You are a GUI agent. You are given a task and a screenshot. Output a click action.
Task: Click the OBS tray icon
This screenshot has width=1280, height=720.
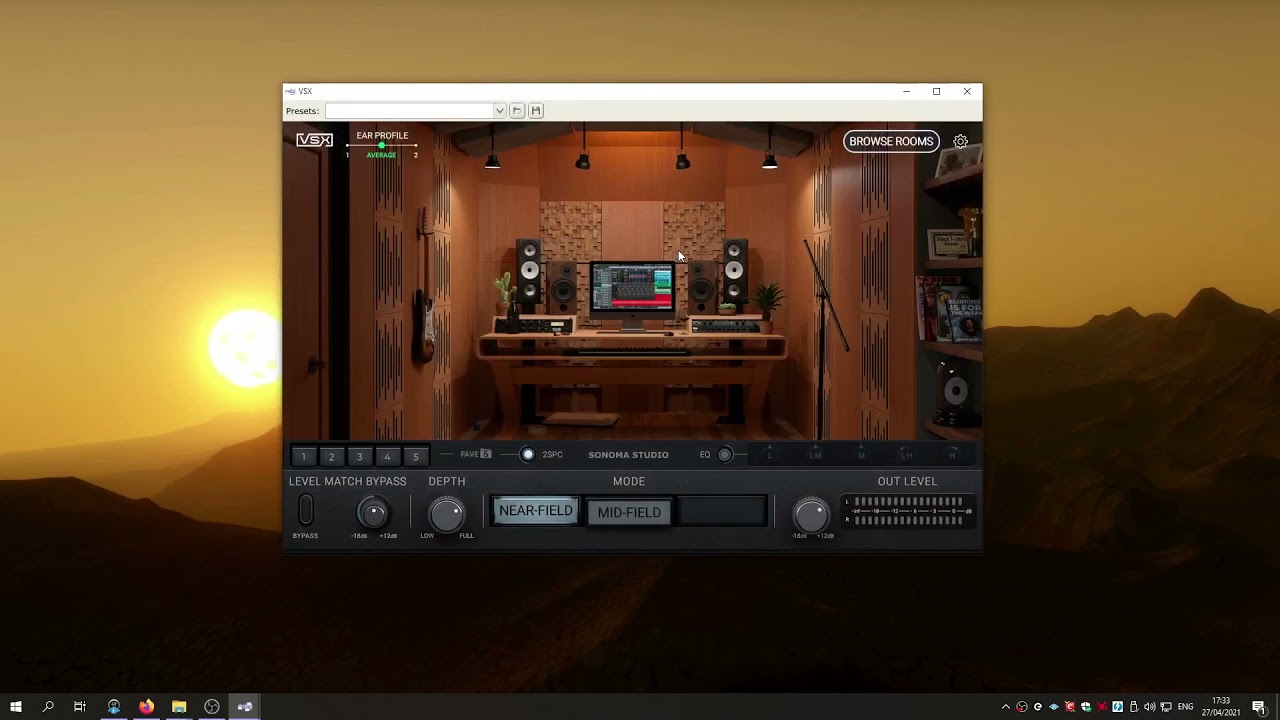1022,707
